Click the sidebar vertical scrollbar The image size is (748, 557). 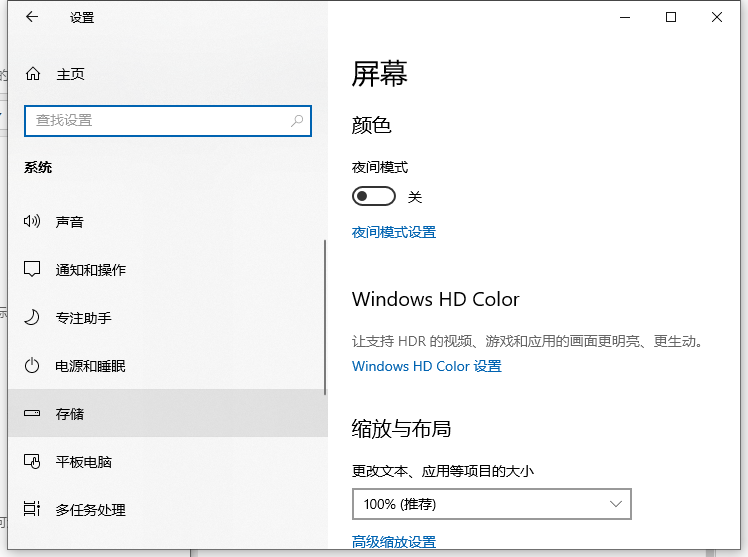click(325, 320)
